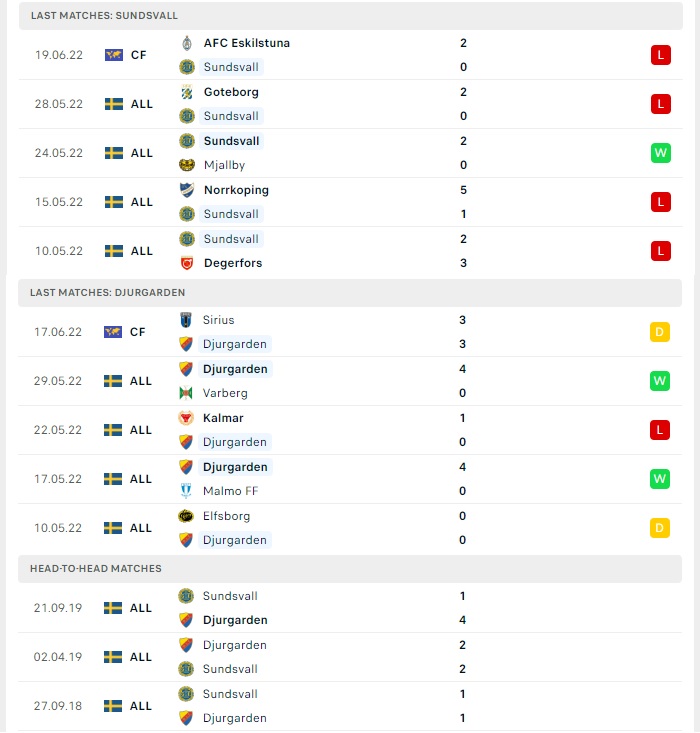Click the CF world flag on 19.06.22 match
700x733 pixels.
pos(114,55)
